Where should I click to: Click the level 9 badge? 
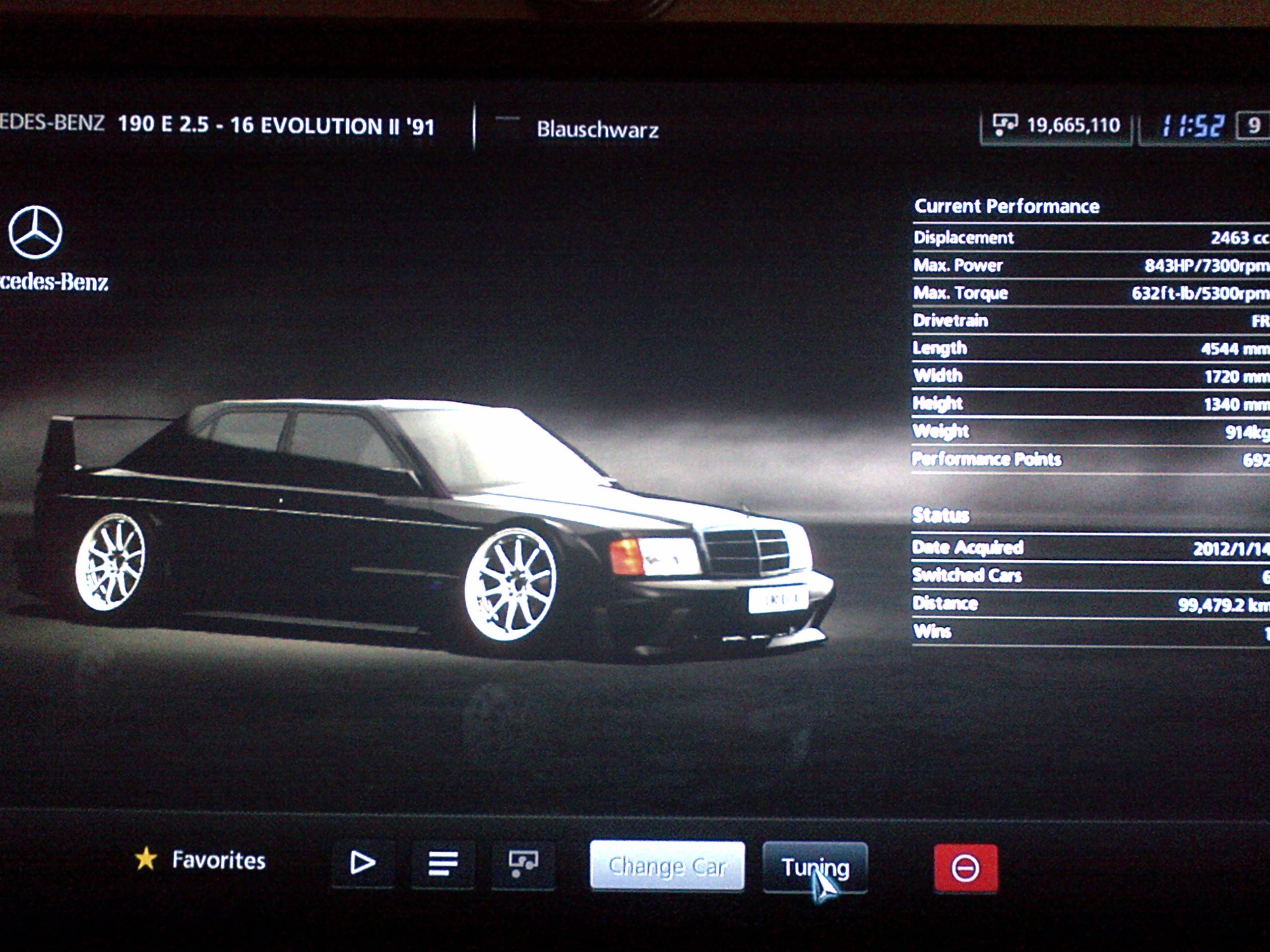click(1253, 125)
